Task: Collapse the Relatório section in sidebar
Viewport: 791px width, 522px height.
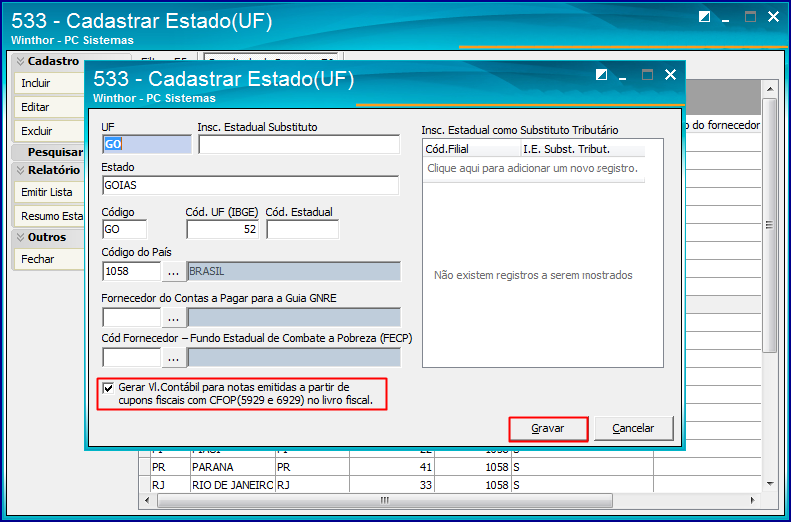Action: pos(21,170)
